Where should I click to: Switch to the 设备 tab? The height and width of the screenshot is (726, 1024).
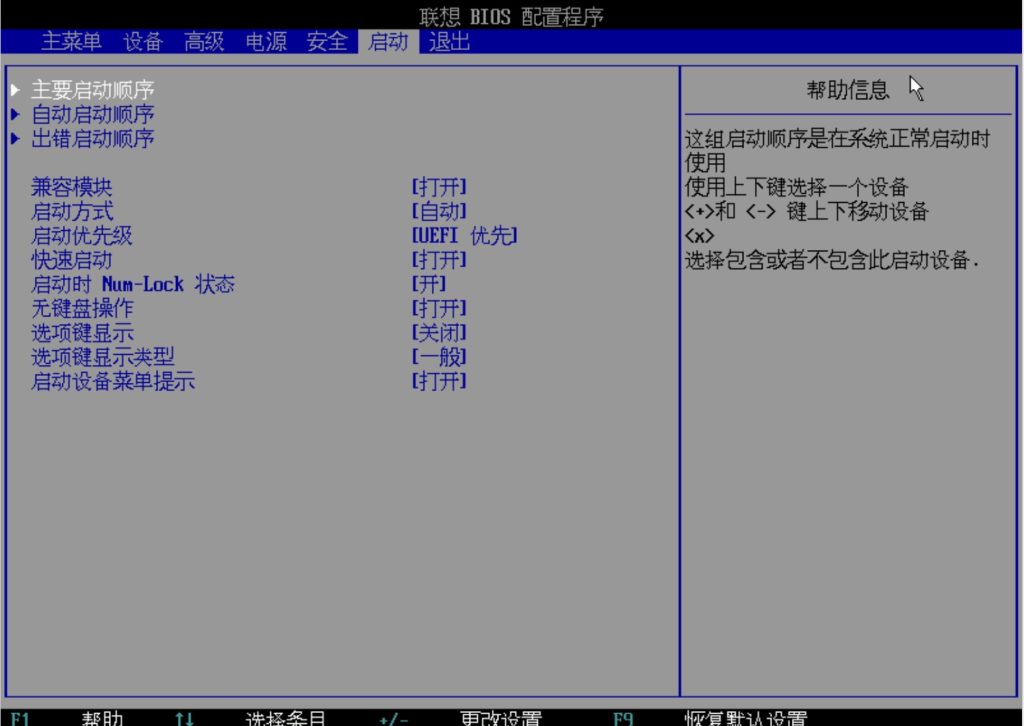(143, 42)
